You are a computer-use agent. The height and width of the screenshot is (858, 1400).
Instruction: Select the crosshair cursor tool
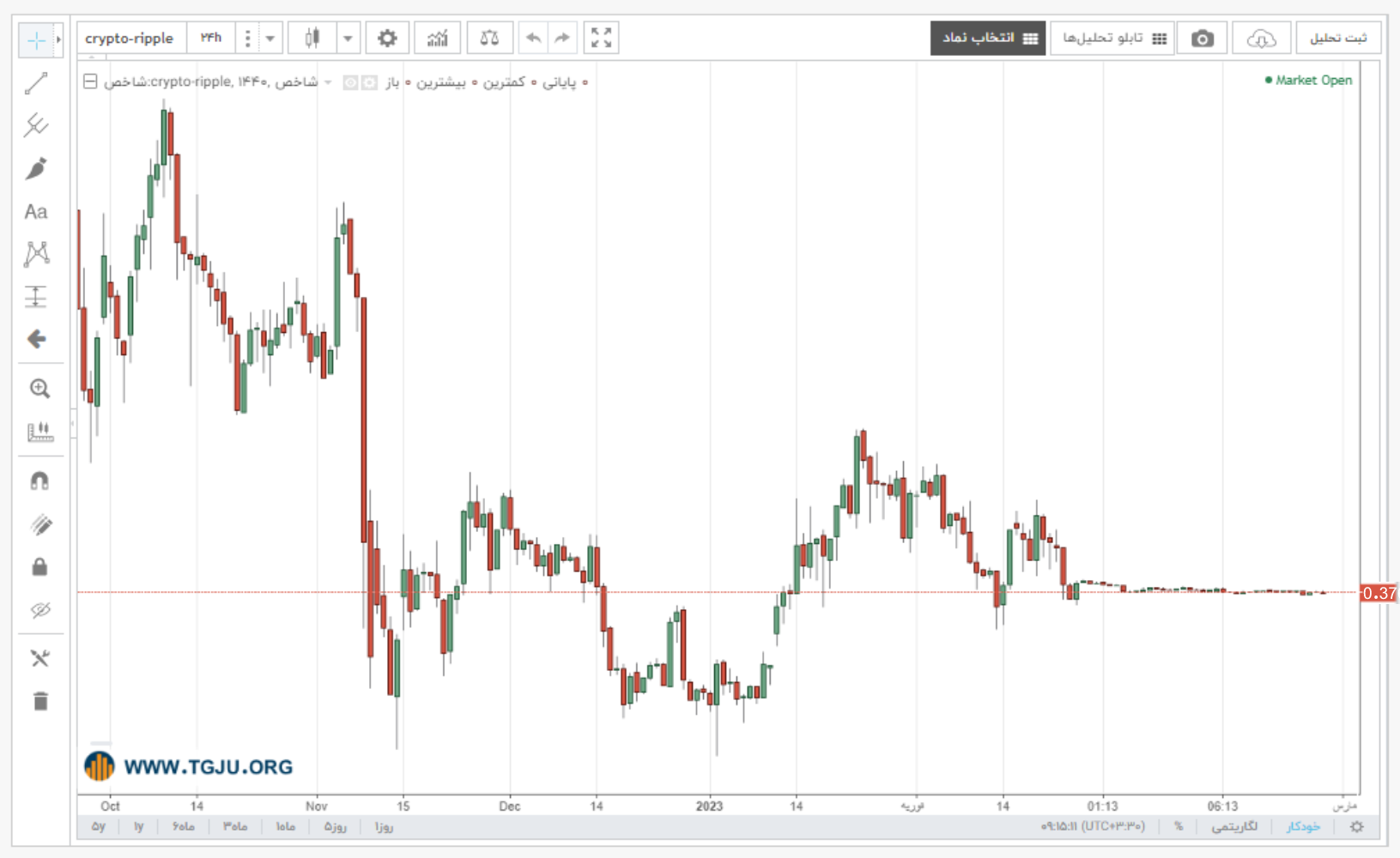click(x=36, y=40)
